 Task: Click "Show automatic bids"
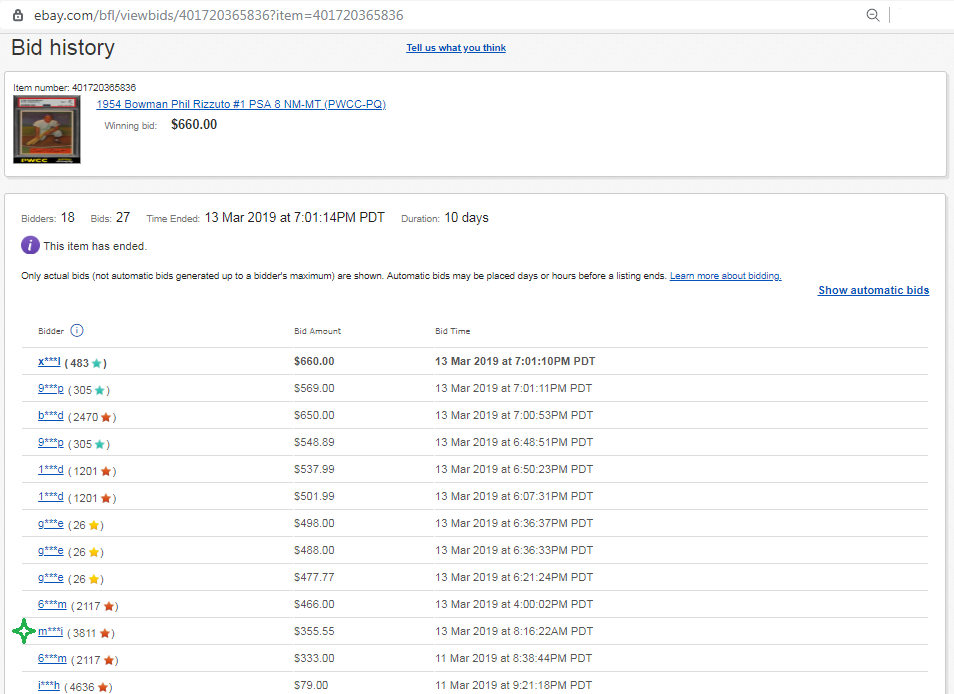pos(873,290)
